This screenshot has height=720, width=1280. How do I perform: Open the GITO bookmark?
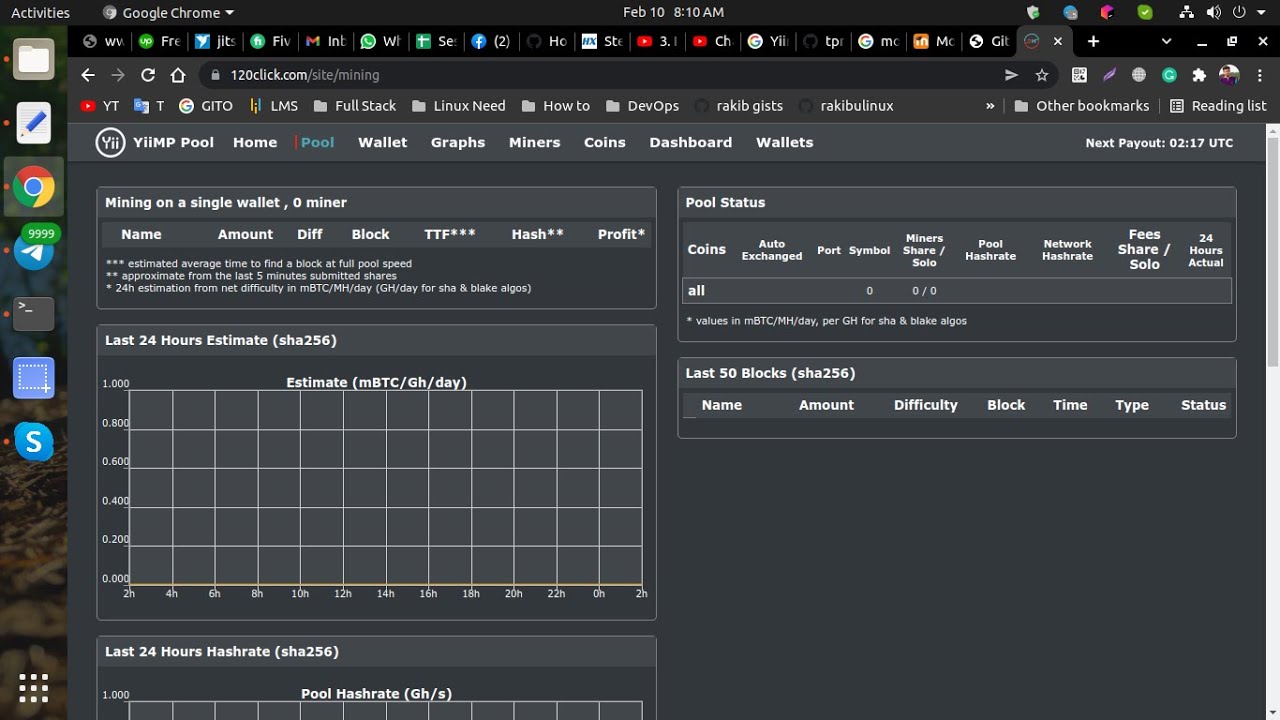point(206,106)
